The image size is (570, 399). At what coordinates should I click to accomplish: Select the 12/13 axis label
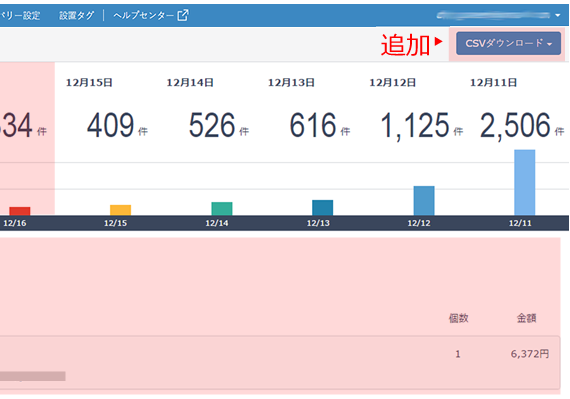318,223
